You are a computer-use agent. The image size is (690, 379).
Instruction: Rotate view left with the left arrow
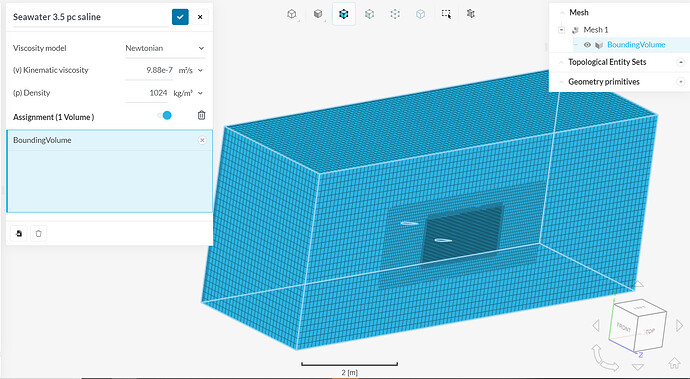[596, 326]
